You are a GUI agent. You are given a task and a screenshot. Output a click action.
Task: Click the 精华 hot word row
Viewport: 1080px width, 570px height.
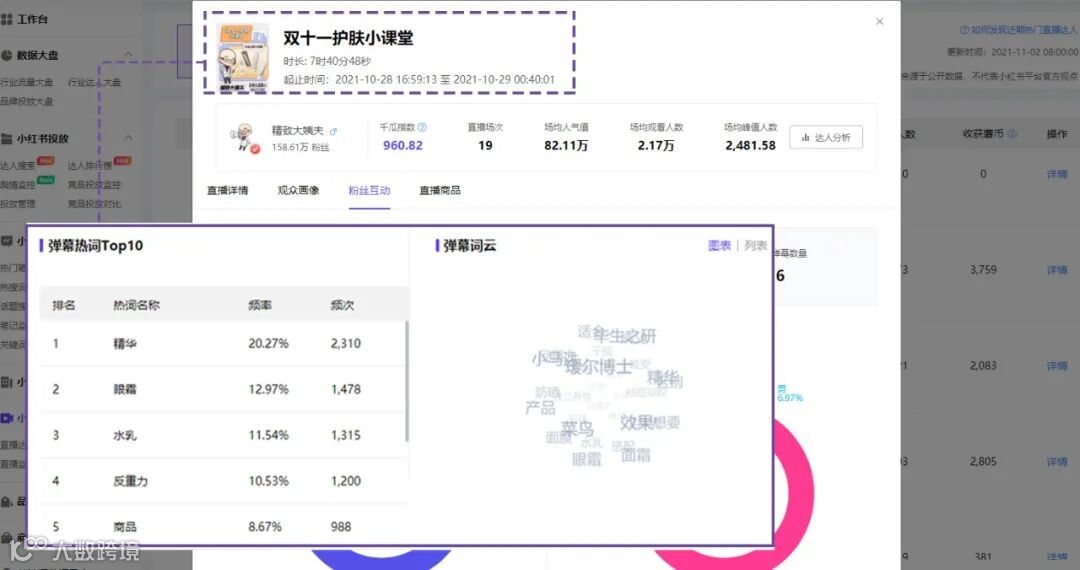pos(222,344)
